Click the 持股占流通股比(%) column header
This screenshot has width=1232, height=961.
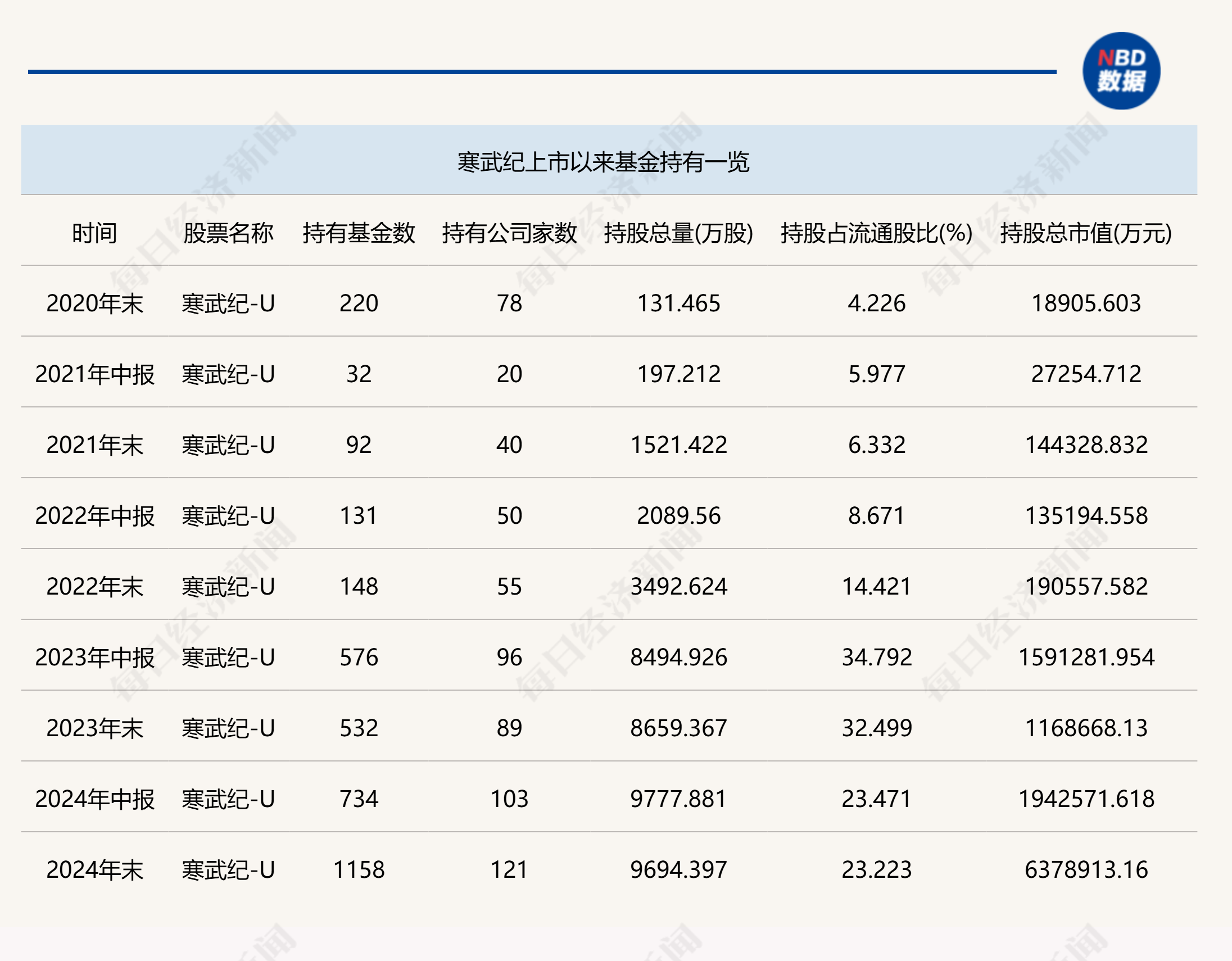coord(876,233)
